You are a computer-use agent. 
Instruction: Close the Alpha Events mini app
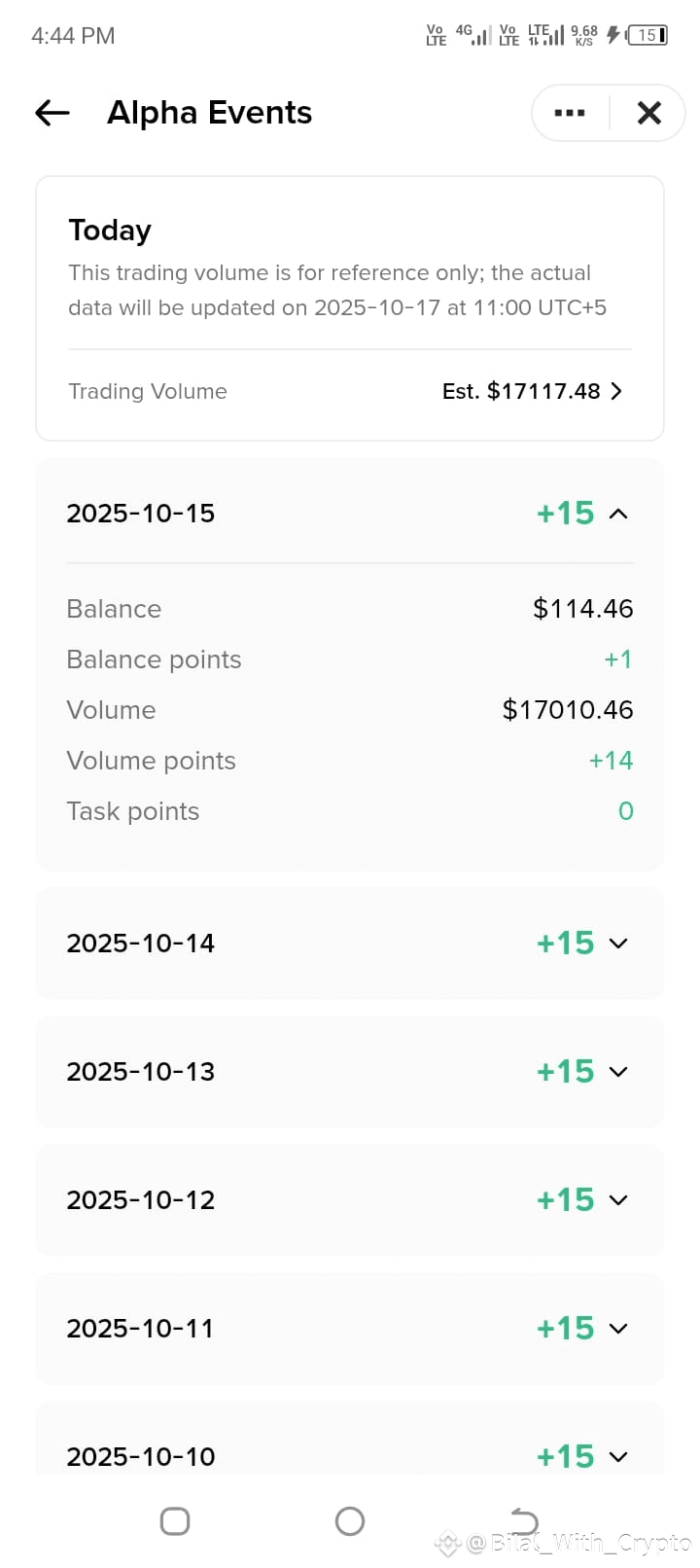[x=648, y=113]
